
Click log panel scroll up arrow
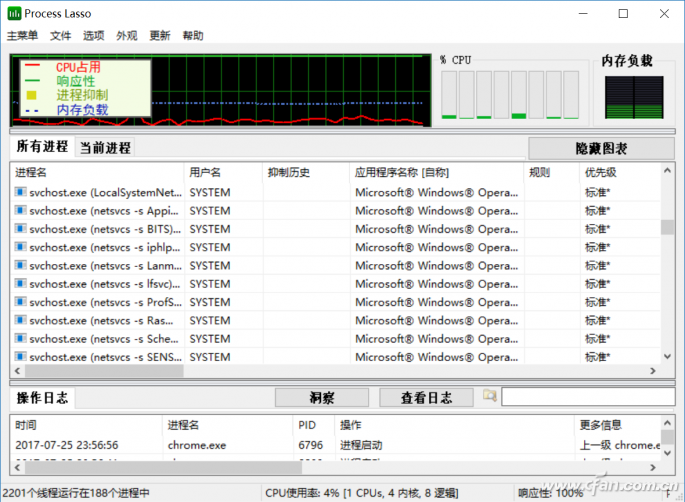[x=667, y=423]
